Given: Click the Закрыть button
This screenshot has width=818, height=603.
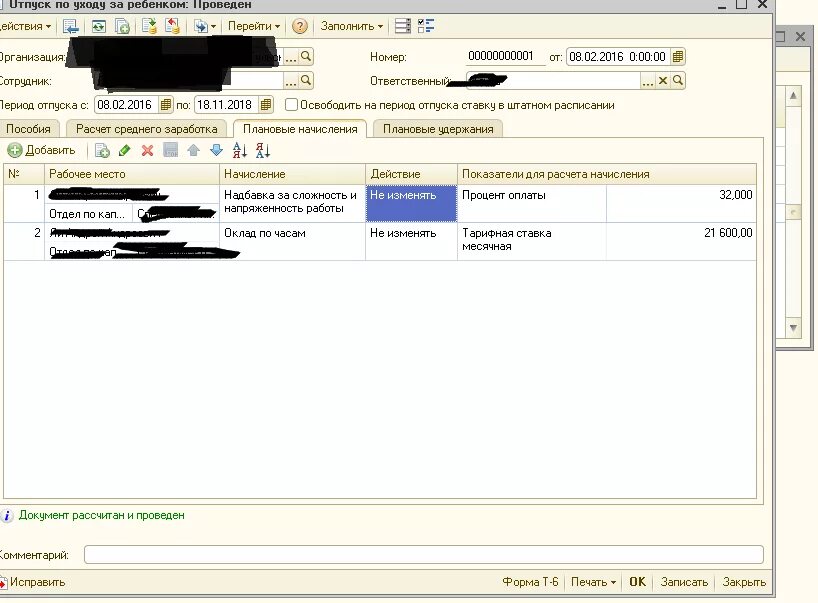Looking at the screenshot, I should [744, 582].
